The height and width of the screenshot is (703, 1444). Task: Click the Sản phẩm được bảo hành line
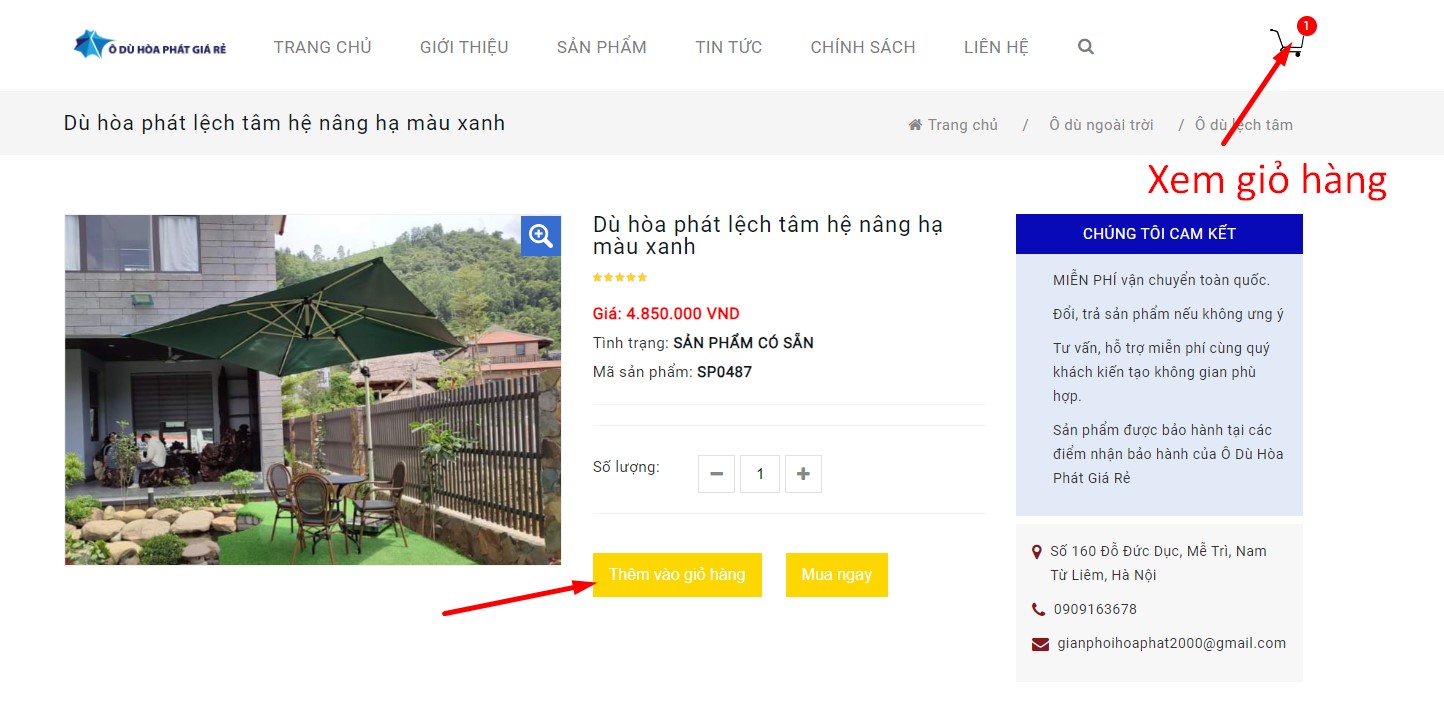point(1168,454)
